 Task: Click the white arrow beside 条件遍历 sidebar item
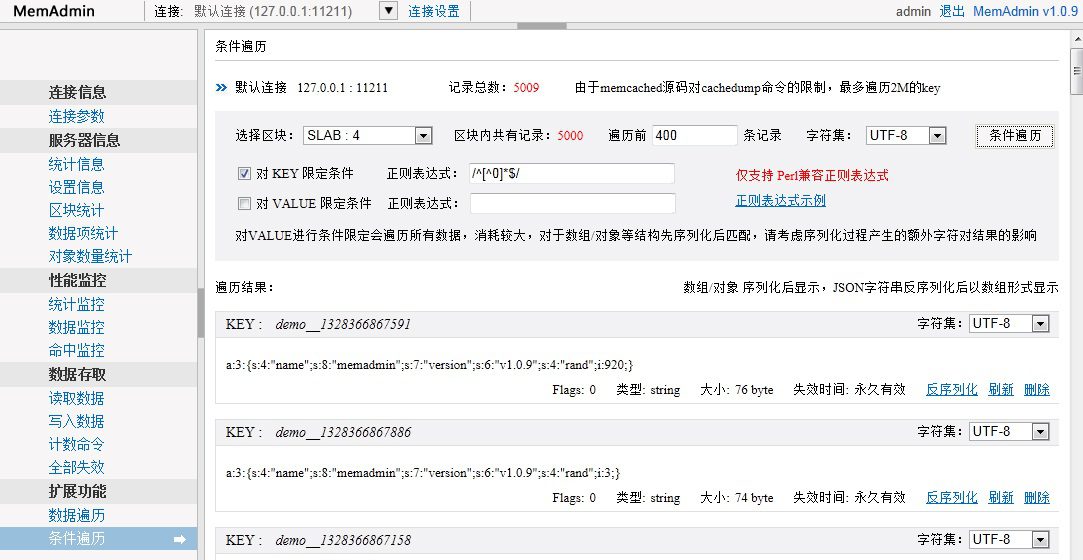[x=180, y=540]
